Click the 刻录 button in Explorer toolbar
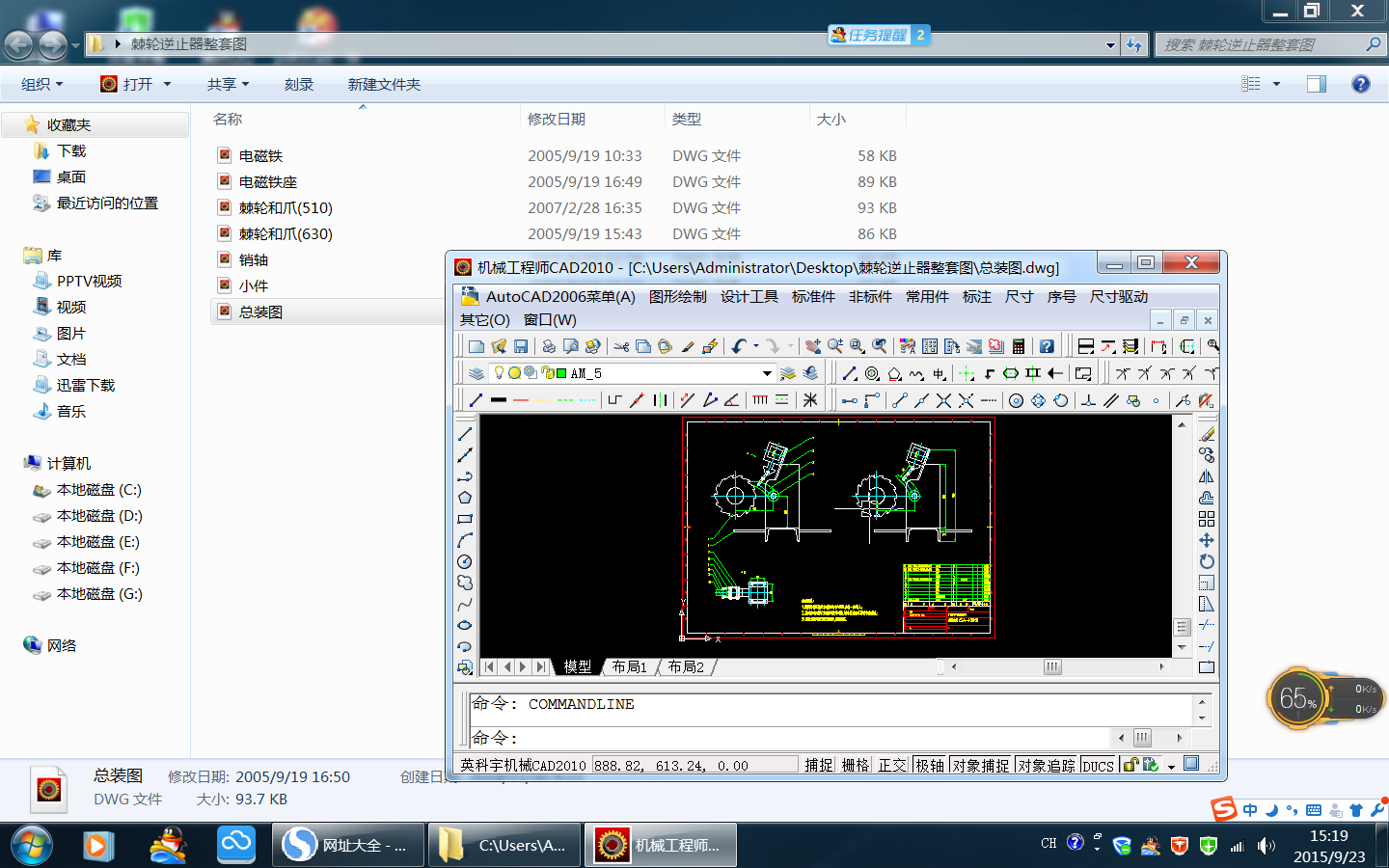 coord(299,85)
